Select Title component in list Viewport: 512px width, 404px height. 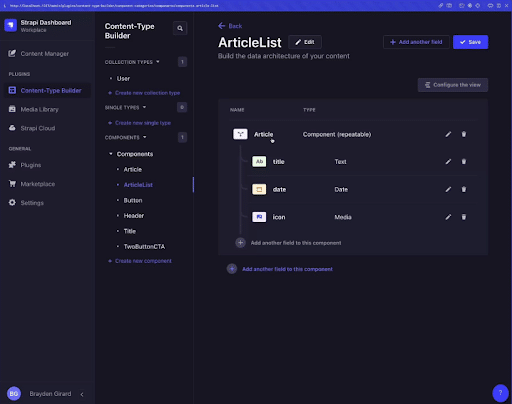click(130, 231)
